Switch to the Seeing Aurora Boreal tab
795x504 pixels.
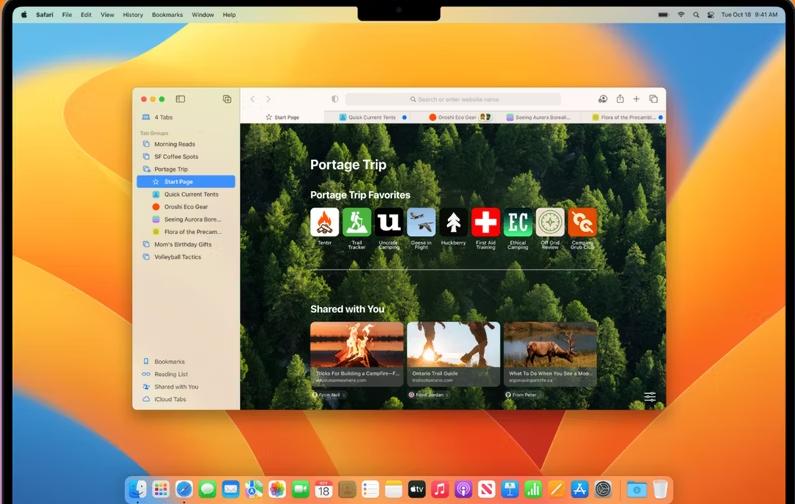538,117
